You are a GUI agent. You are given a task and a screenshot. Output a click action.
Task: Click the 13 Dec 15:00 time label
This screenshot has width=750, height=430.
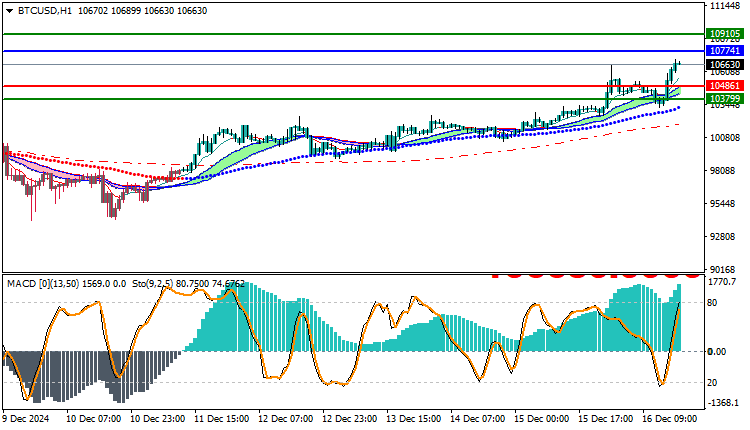click(x=414, y=419)
